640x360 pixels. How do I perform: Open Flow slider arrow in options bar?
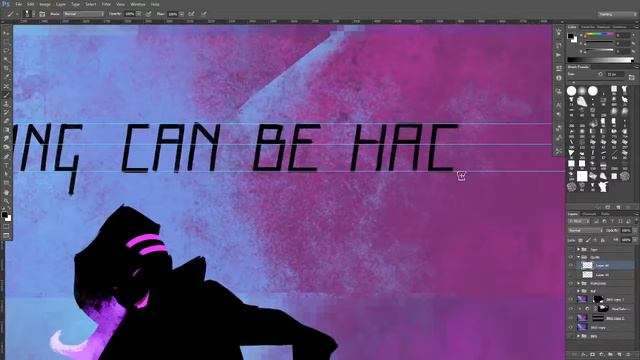182,14
